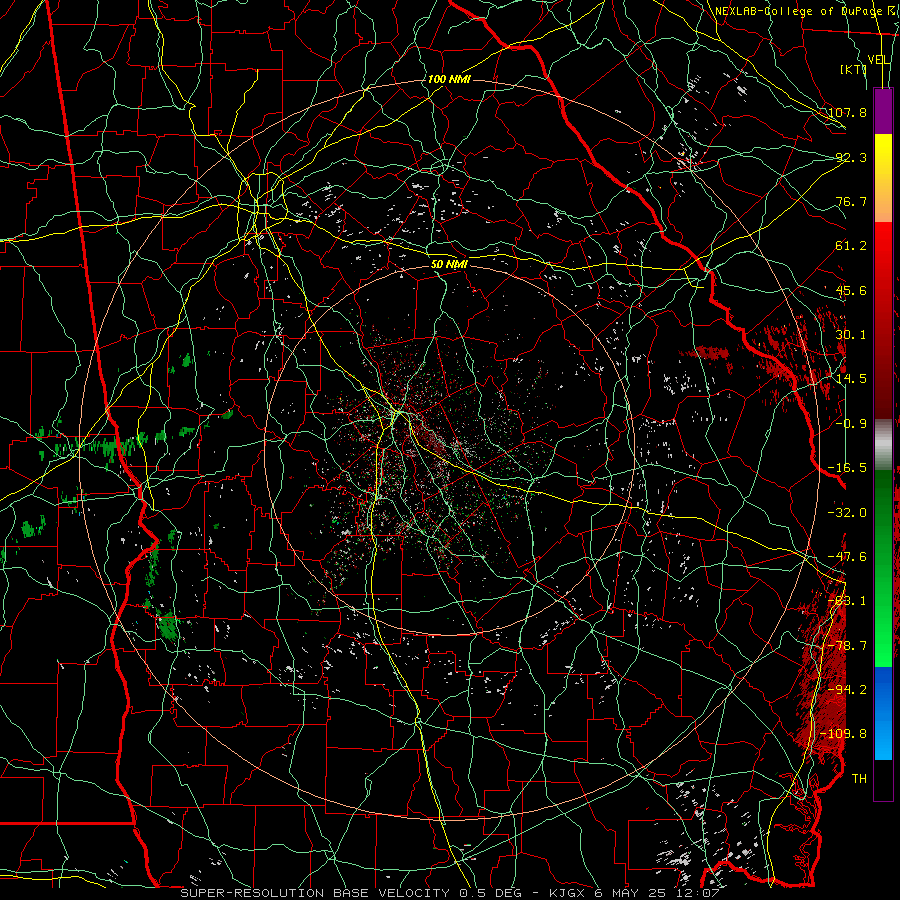The width and height of the screenshot is (900, 900).
Task: Click the KJGX 6 MAY 25 12:07 timestamp
Action: [634, 893]
